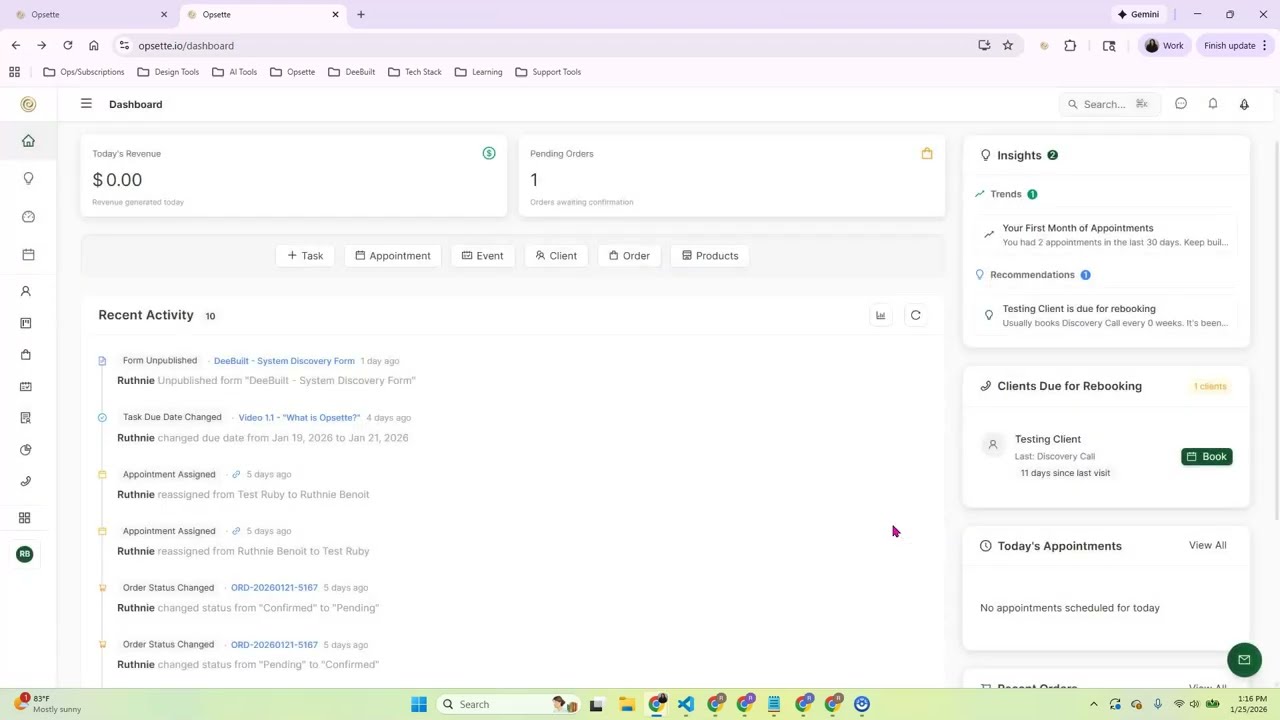Open the chat bubble icon in the header

coord(1181,104)
